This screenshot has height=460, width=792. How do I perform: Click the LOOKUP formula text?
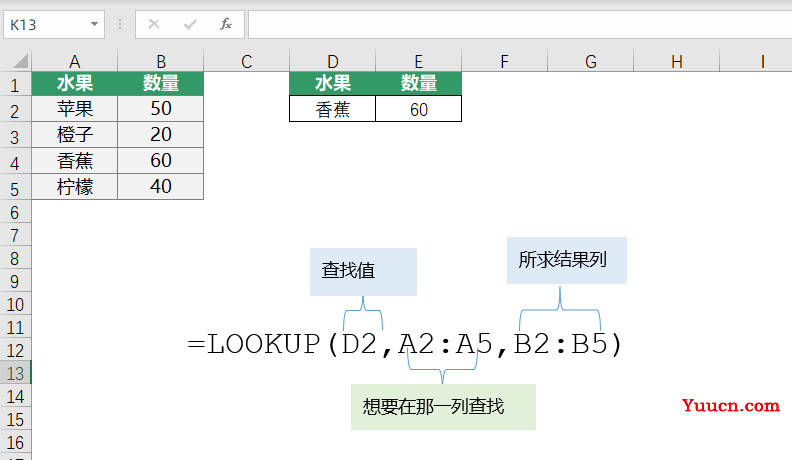tap(405, 344)
